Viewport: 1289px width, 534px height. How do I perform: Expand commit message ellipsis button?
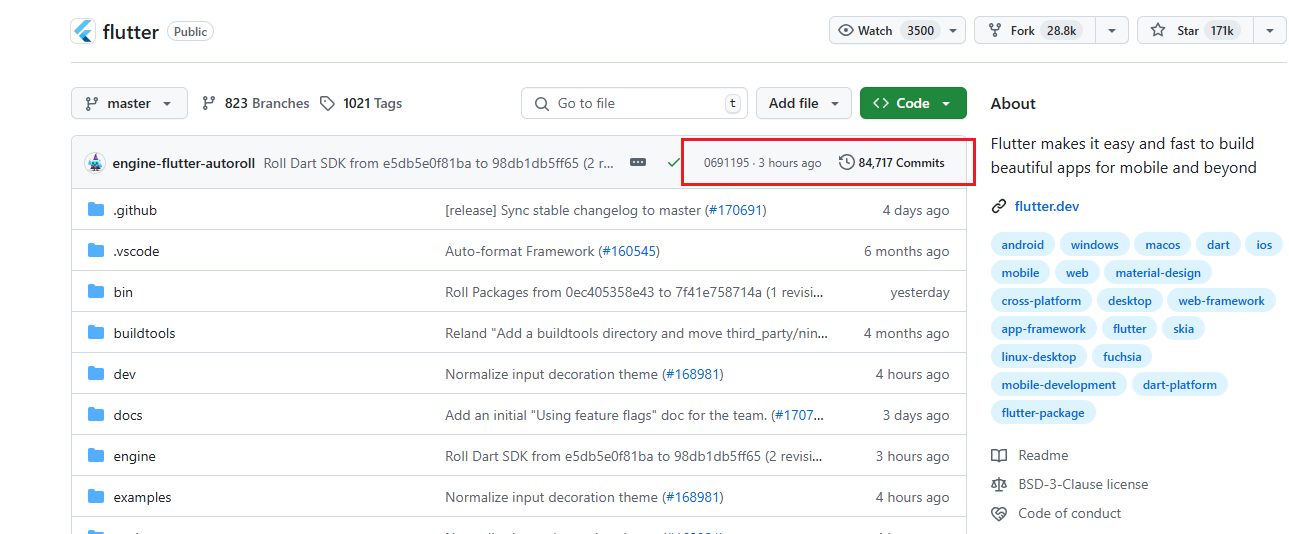(638, 163)
